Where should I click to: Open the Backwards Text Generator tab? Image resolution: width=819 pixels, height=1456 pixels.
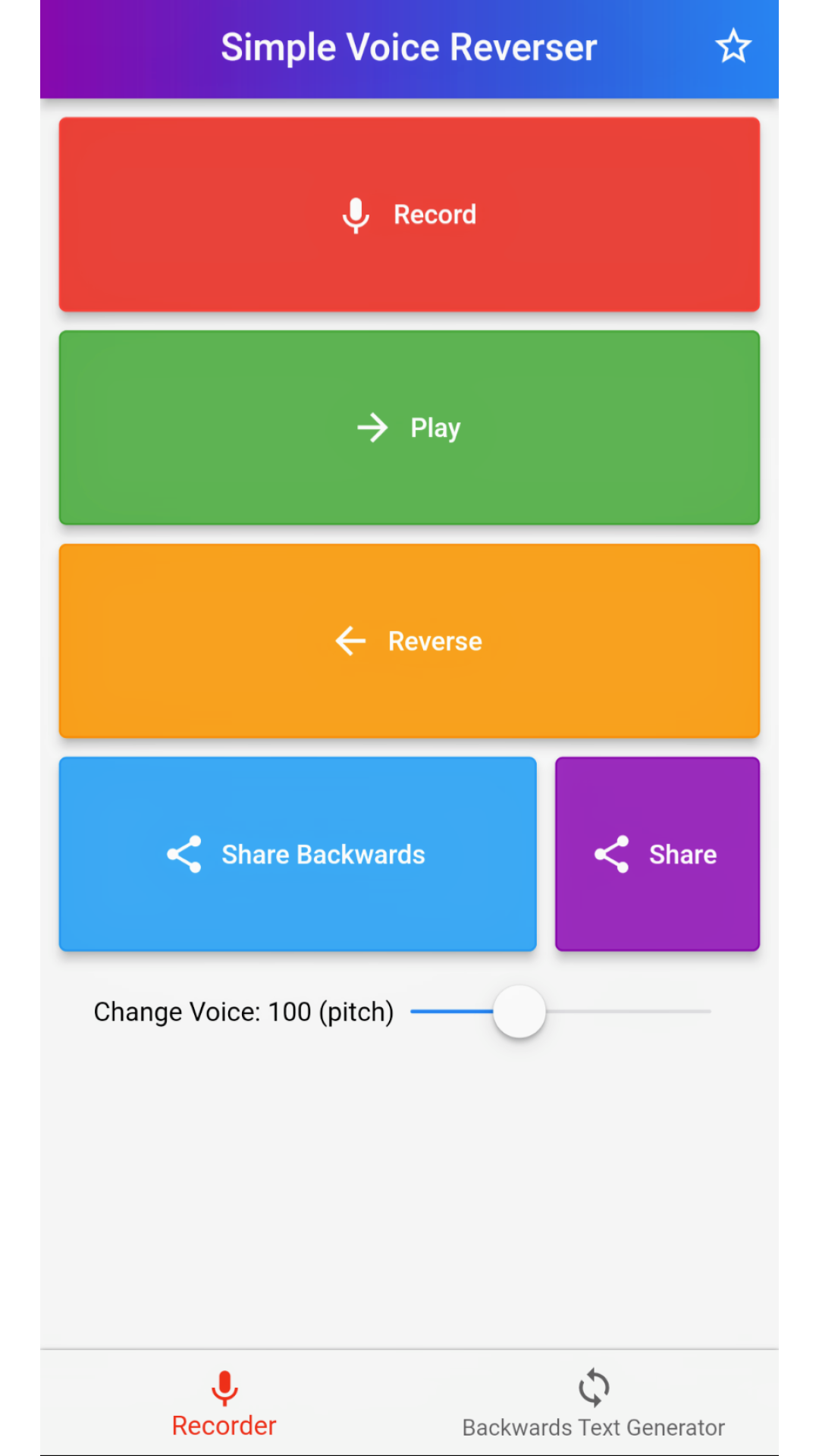[x=594, y=1403]
